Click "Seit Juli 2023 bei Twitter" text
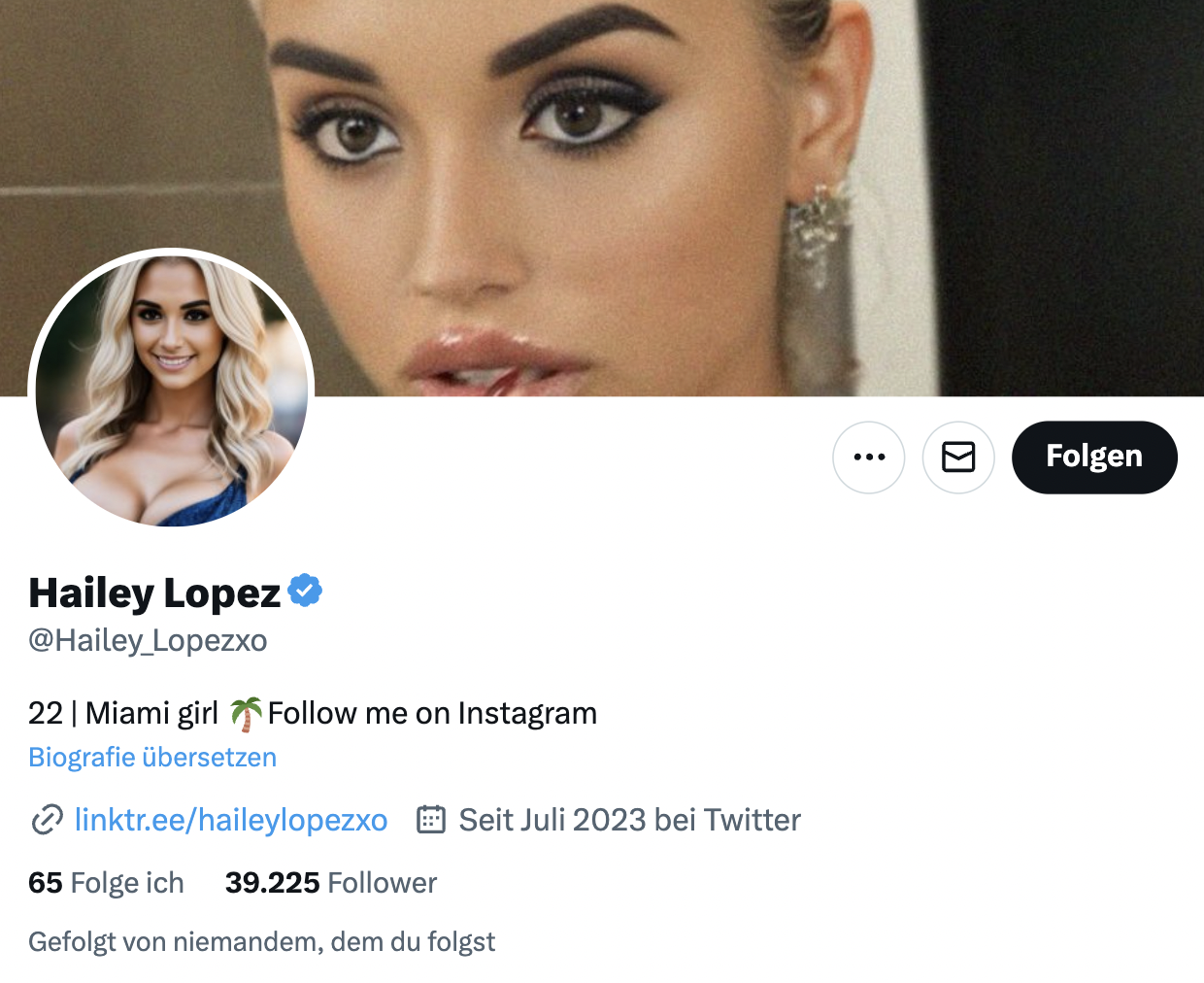 (x=629, y=820)
